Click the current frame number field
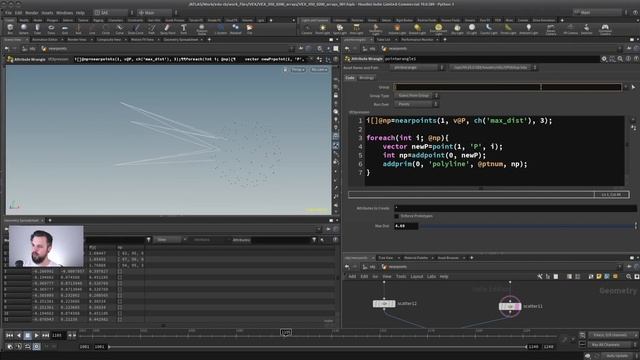Viewport: 640px width, 360px height. point(58,335)
